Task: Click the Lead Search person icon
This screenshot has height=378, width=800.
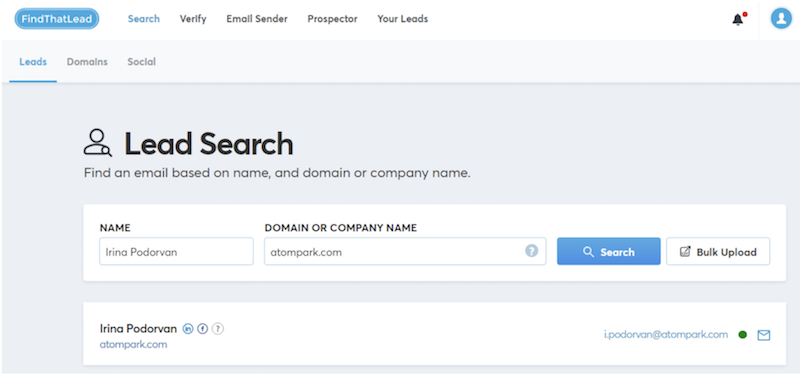Action: [97, 143]
